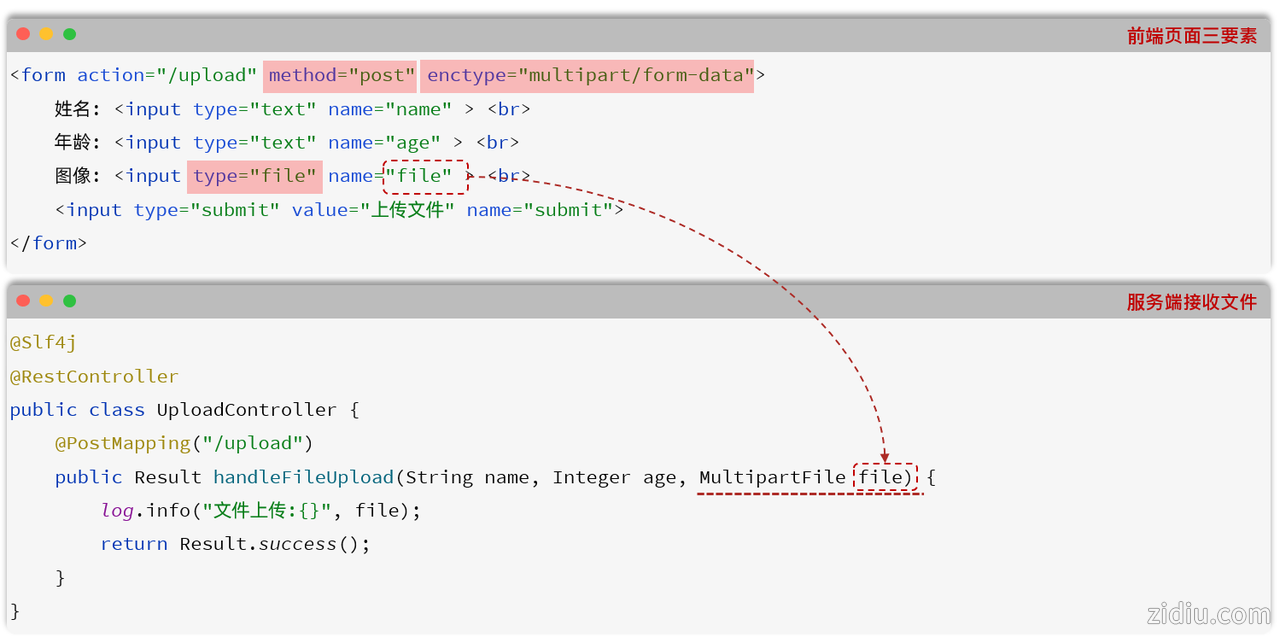Click the red dot in the bottom code window
Image resolution: width=1280 pixels, height=637 pixels.
coord(23,301)
